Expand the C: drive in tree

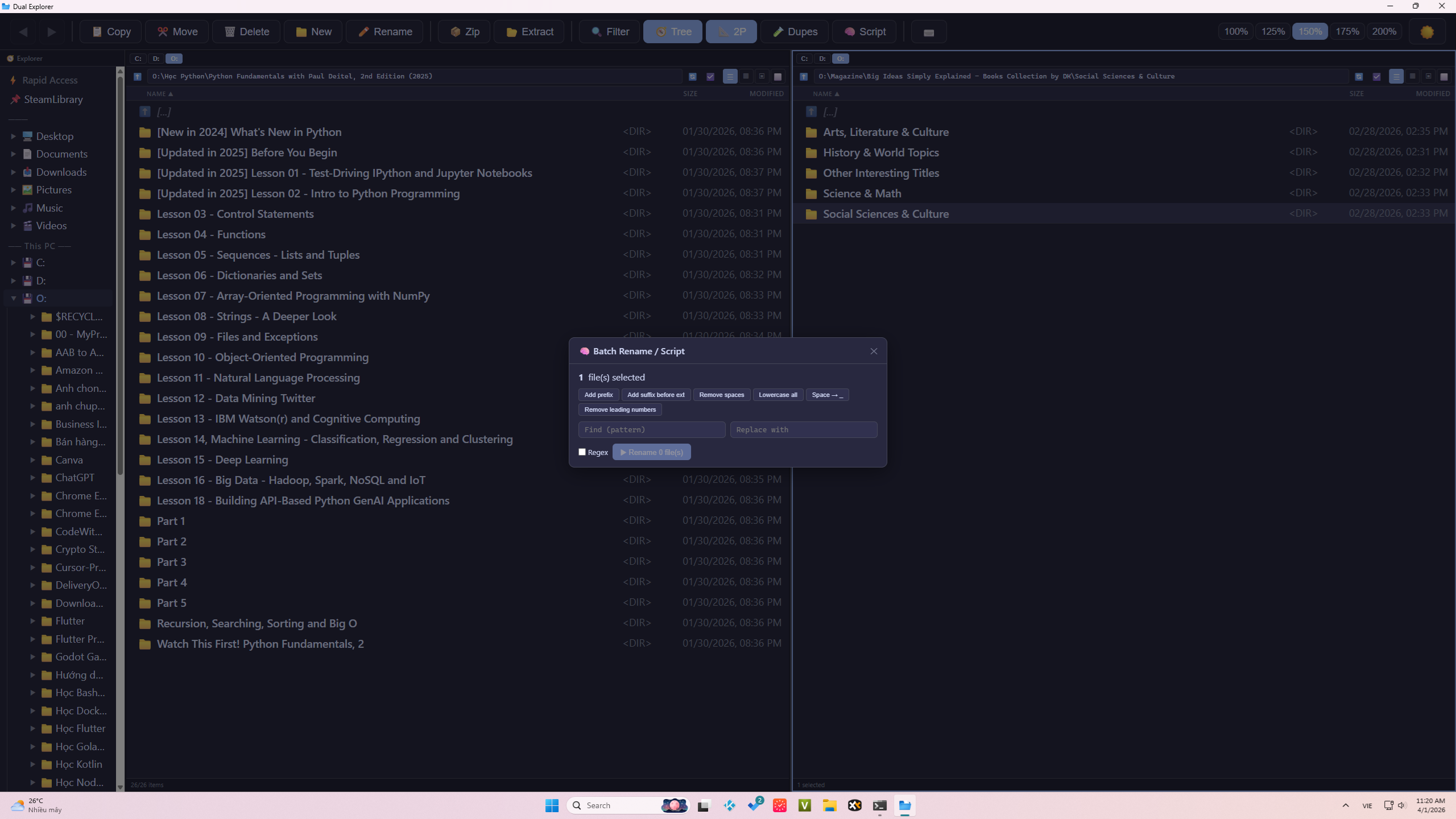(x=13, y=262)
